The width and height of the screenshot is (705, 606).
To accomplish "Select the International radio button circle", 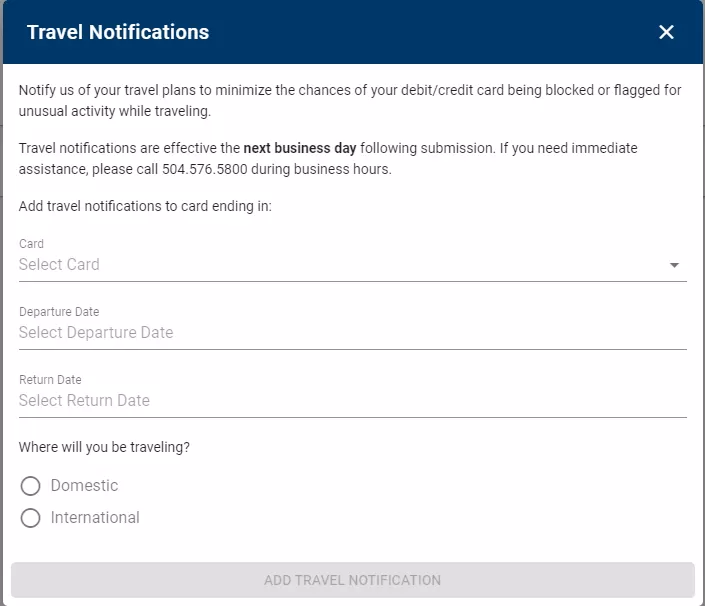I will (x=31, y=518).
